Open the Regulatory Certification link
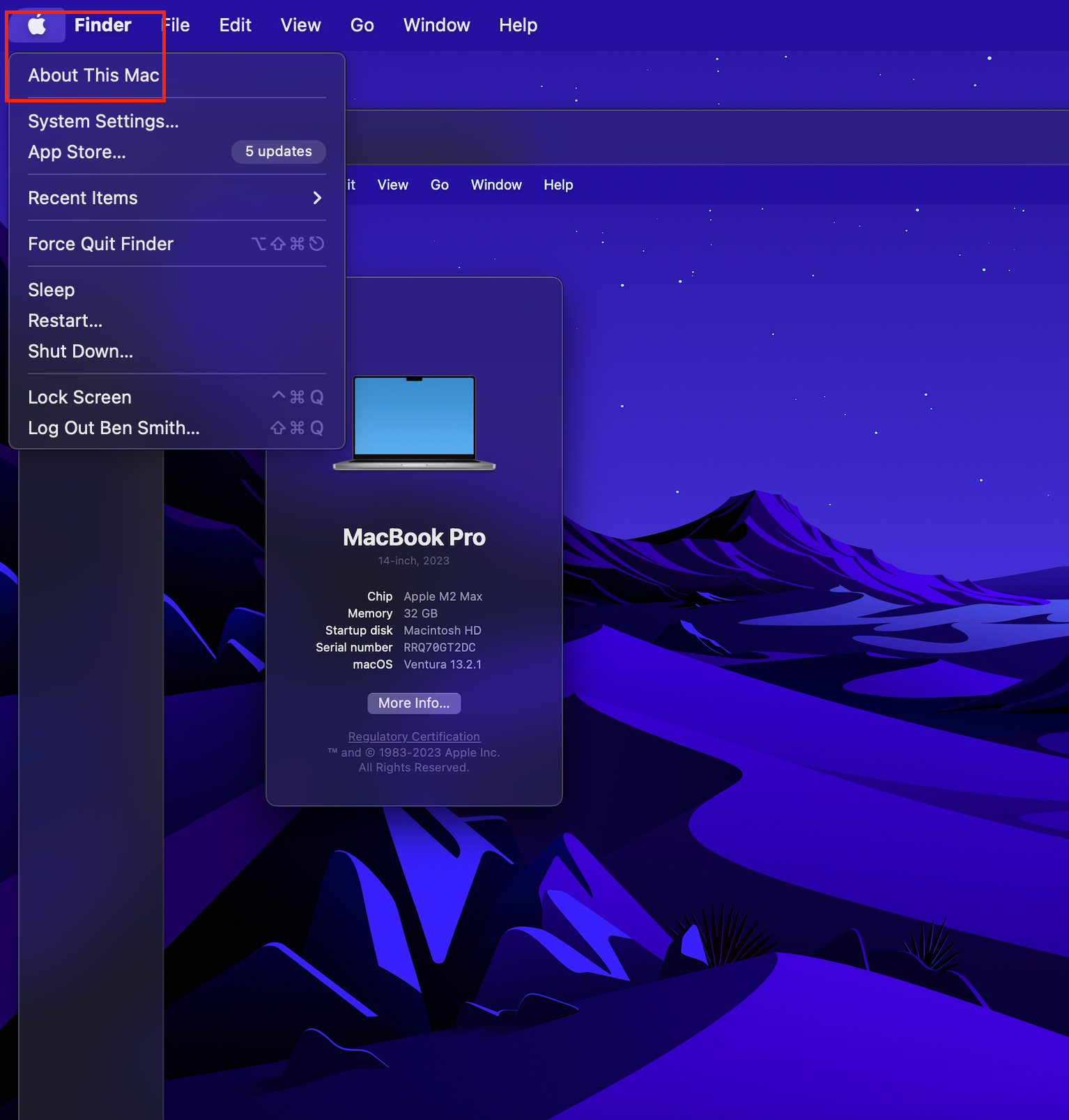 [x=414, y=737]
